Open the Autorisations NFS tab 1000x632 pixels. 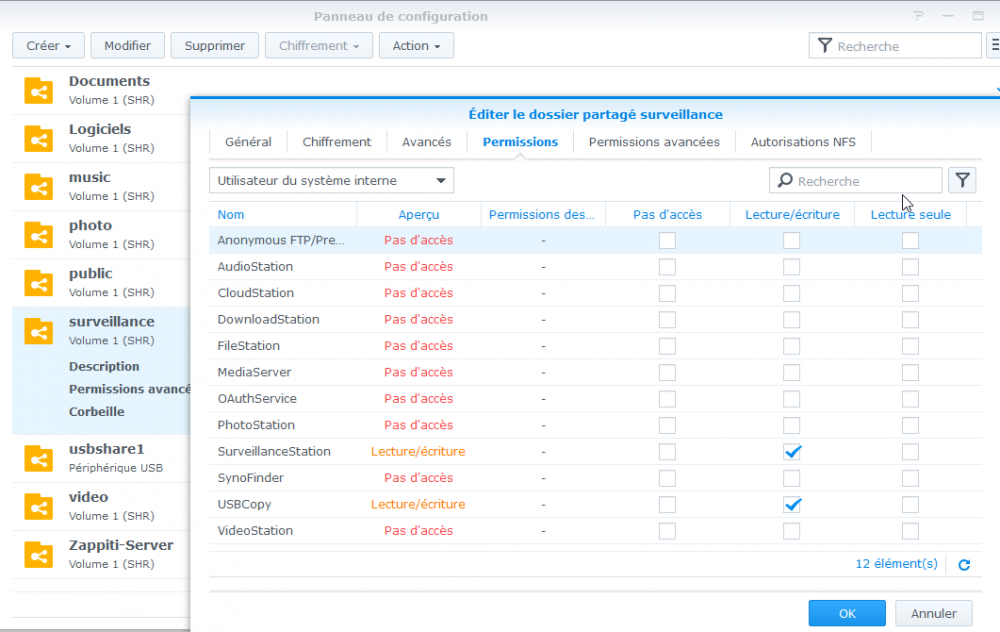[x=803, y=142]
